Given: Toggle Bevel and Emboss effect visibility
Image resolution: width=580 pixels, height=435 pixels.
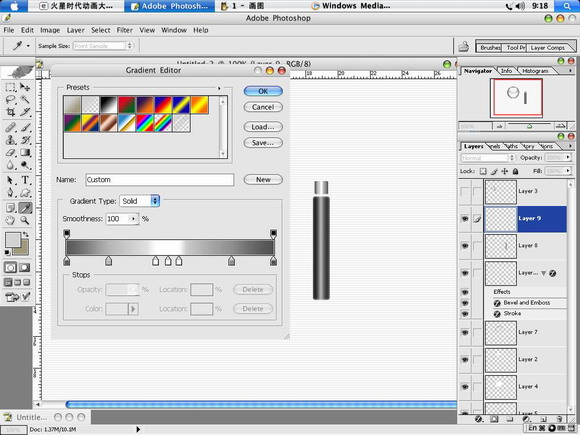Looking at the screenshot, I should [x=465, y=303].
